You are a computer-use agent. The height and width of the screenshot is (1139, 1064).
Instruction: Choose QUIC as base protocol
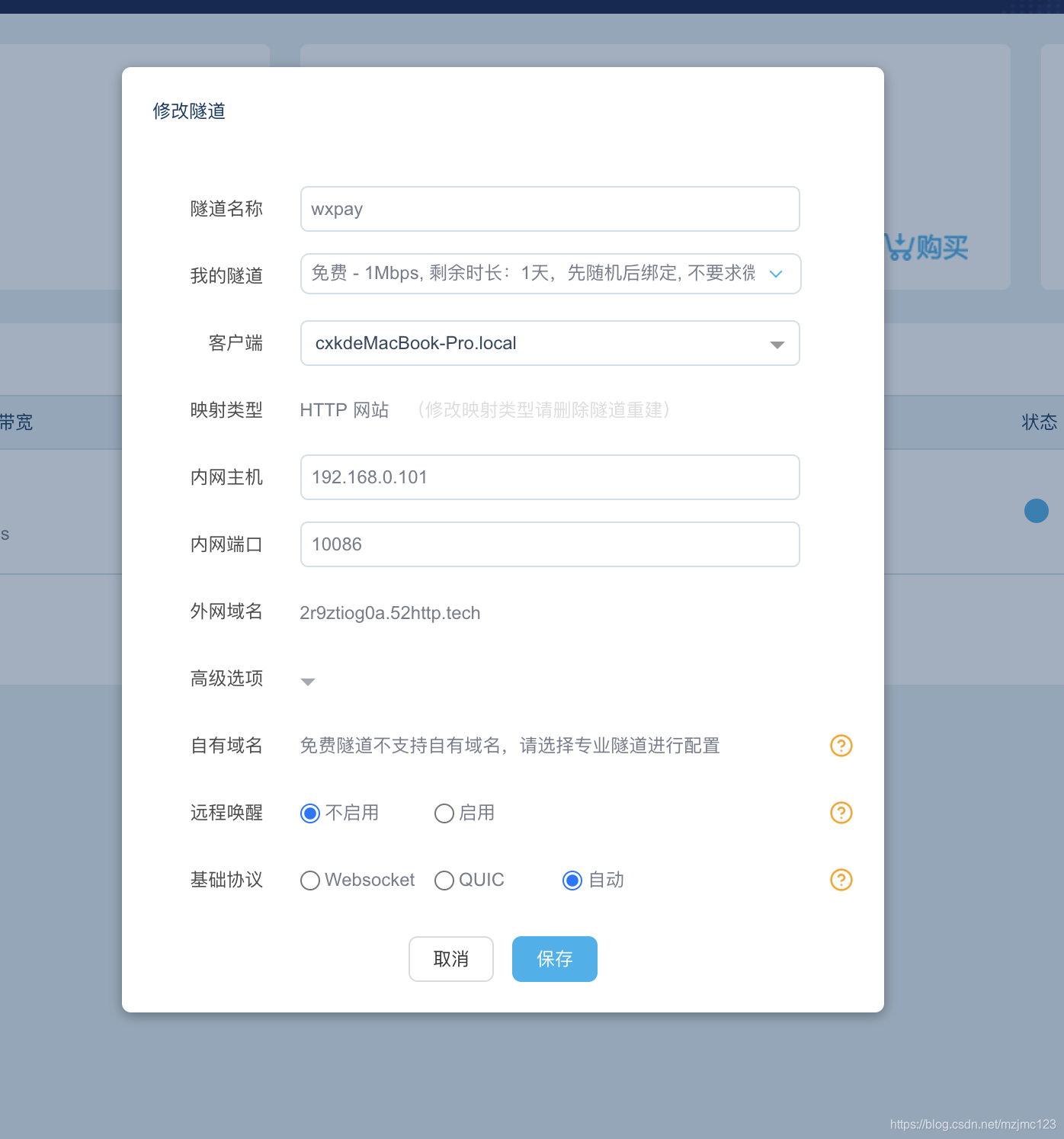tap(444, 881)
